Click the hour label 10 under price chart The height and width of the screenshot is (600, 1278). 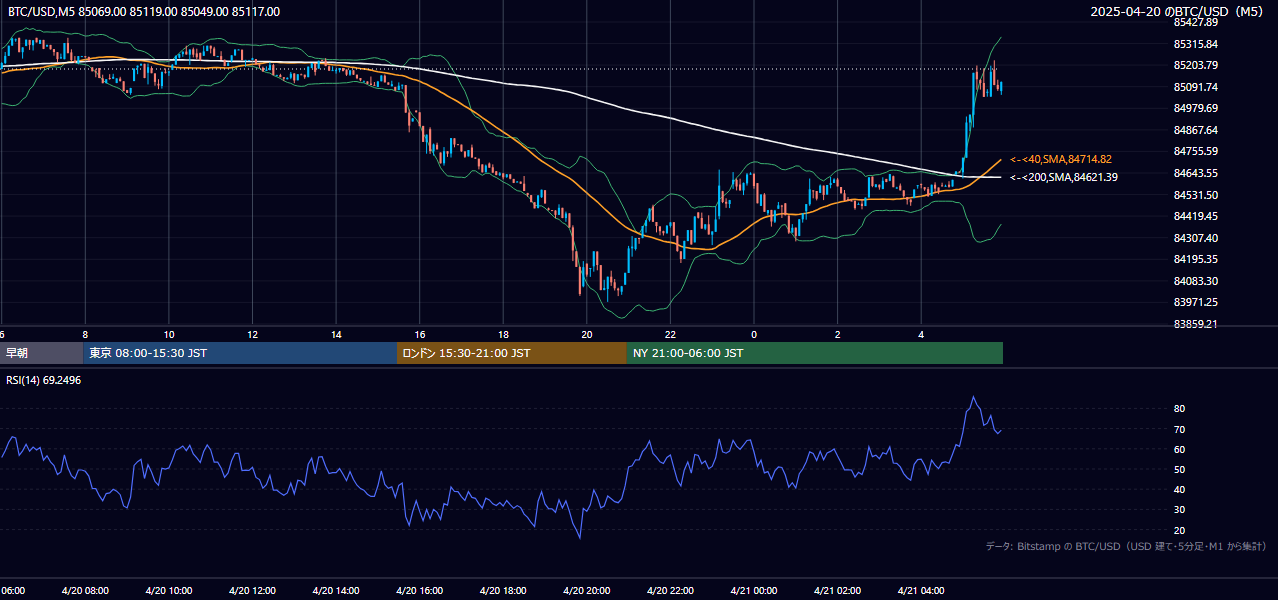(169, 335)
